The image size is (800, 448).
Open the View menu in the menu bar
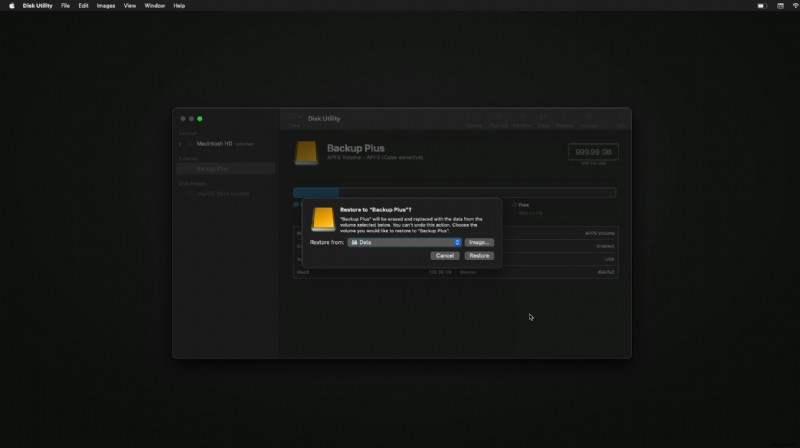pyautogui.click(x=130, y=6)
